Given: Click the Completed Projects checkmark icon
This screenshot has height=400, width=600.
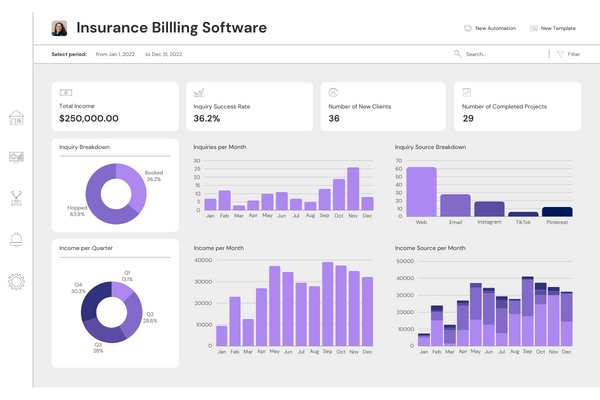Looking at the screenshot, I should 466,92.
